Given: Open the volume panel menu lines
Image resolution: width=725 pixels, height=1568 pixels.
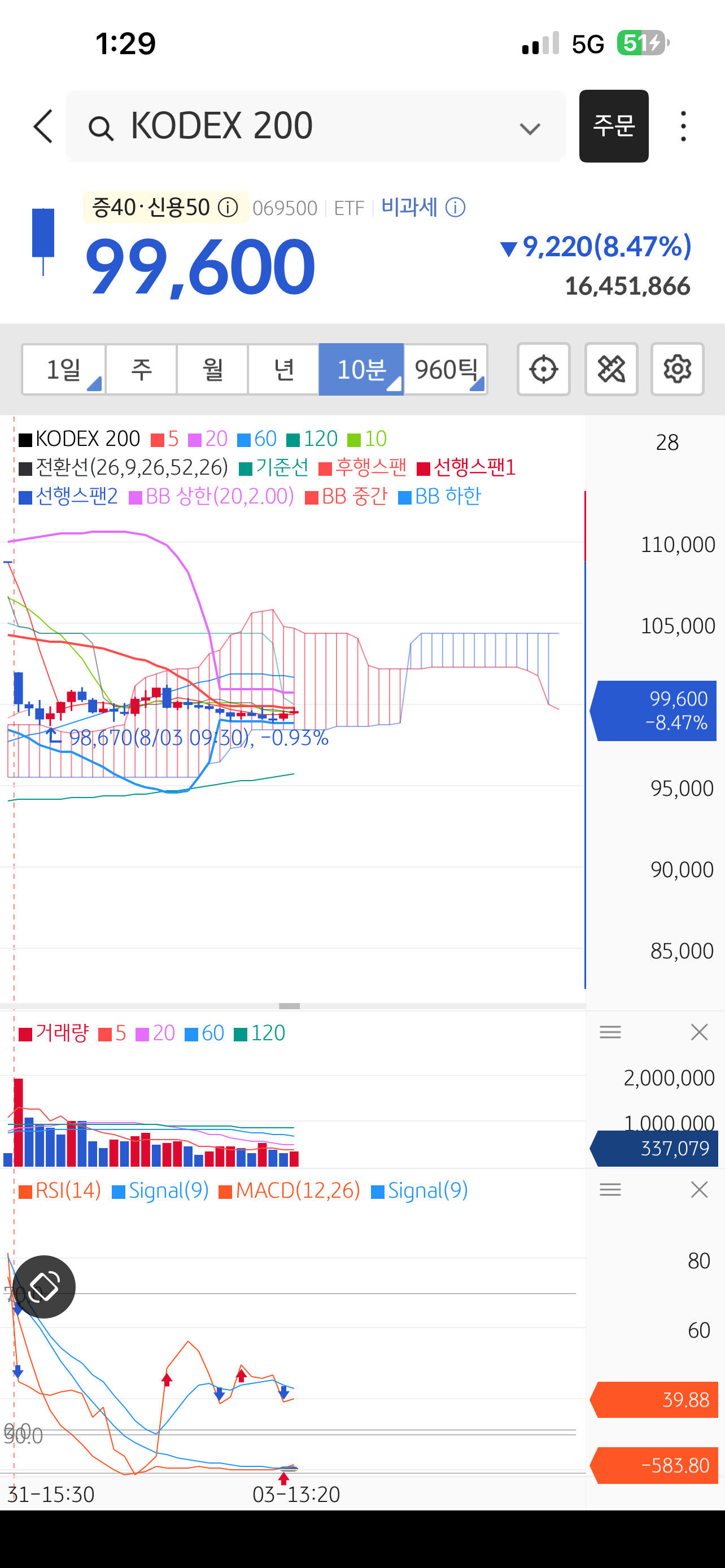Looking at the screenshot, I should (x=610, y=1032).
